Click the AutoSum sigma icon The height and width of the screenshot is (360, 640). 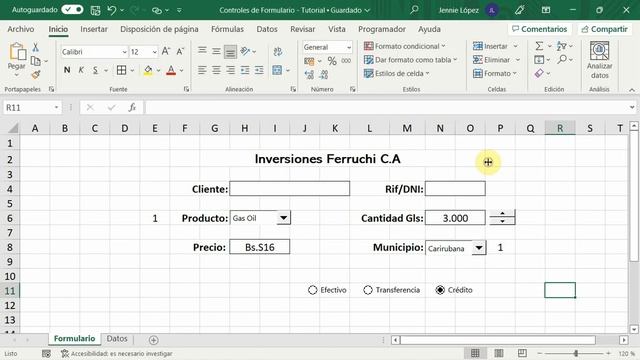coord(539,46)
